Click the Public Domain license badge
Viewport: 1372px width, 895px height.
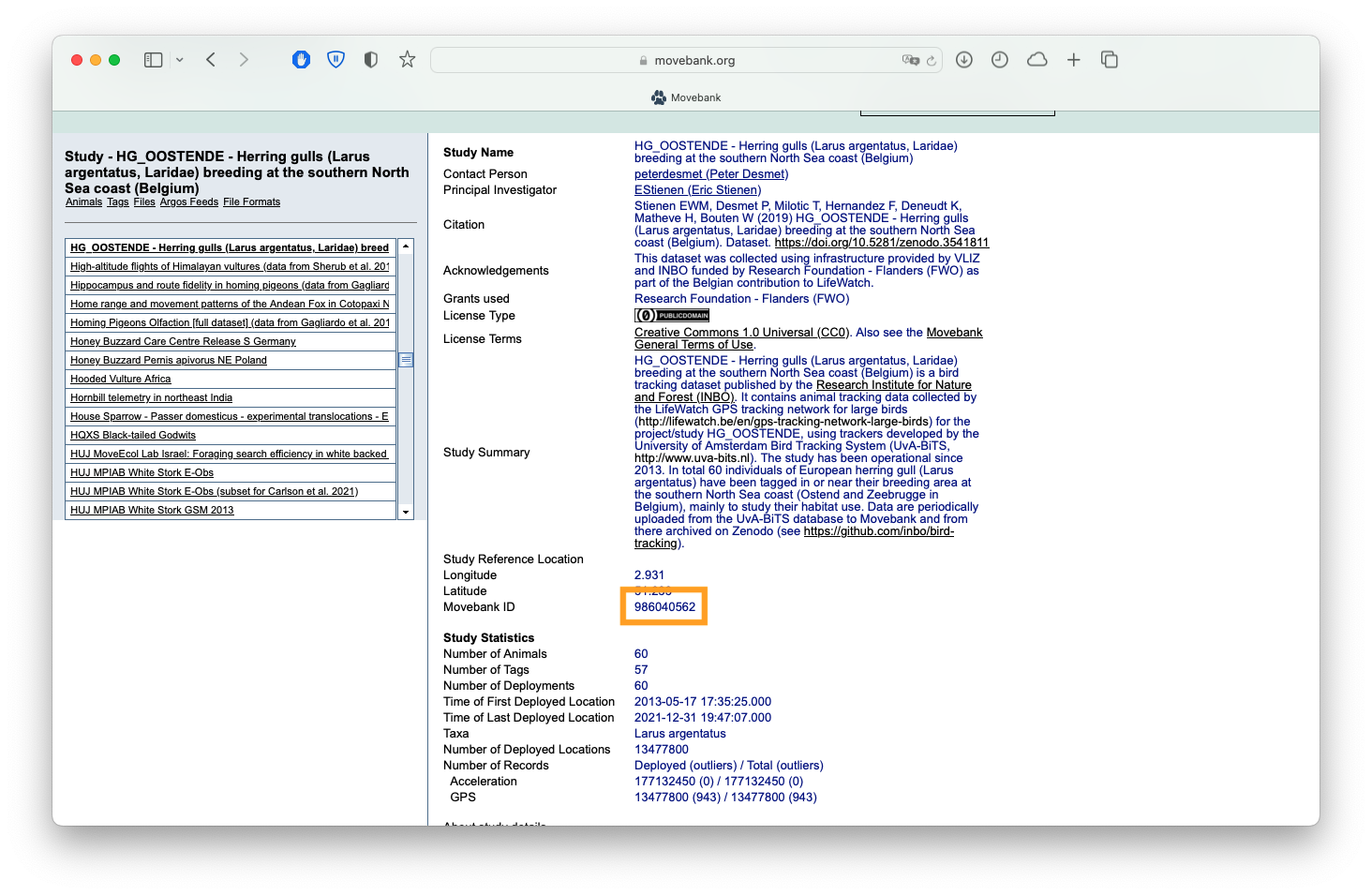point(672,316)
